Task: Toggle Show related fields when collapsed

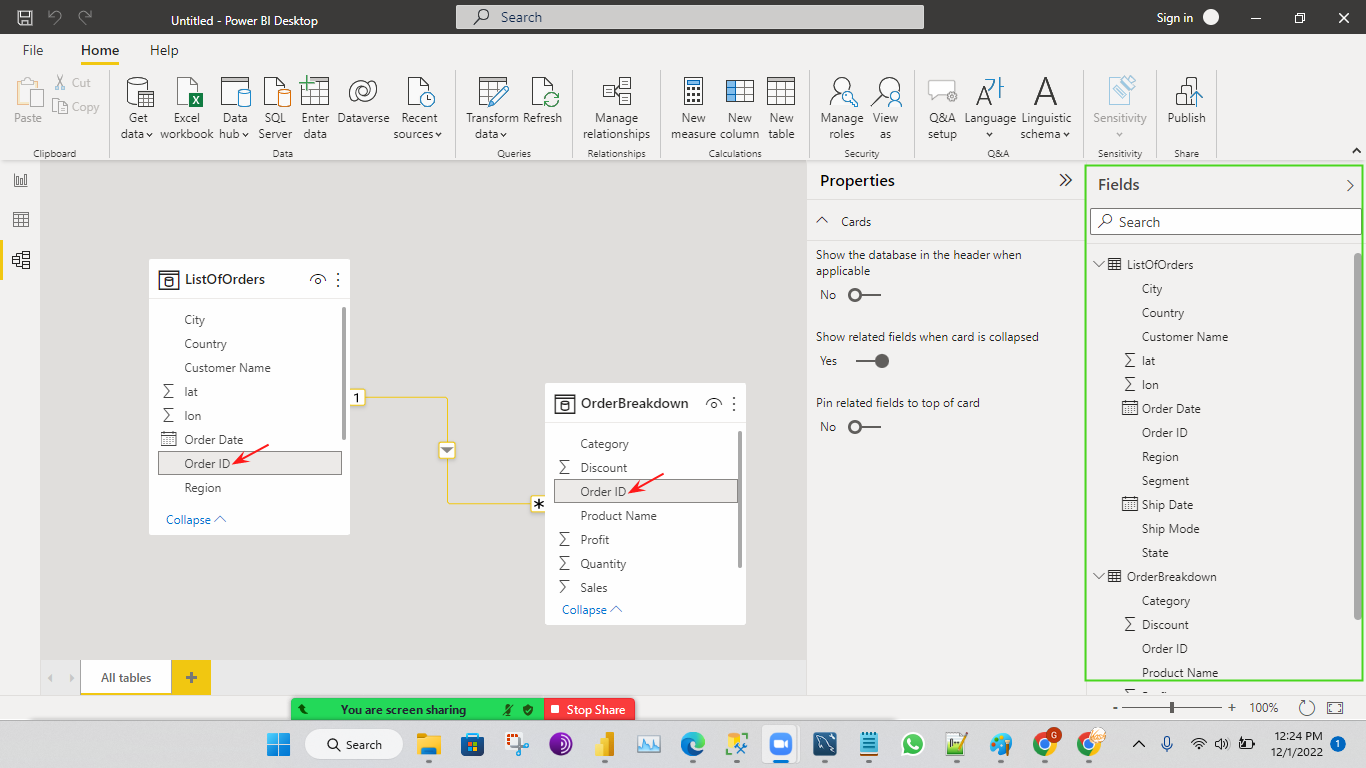Action: pyautogui.click(x=872, y=361)
